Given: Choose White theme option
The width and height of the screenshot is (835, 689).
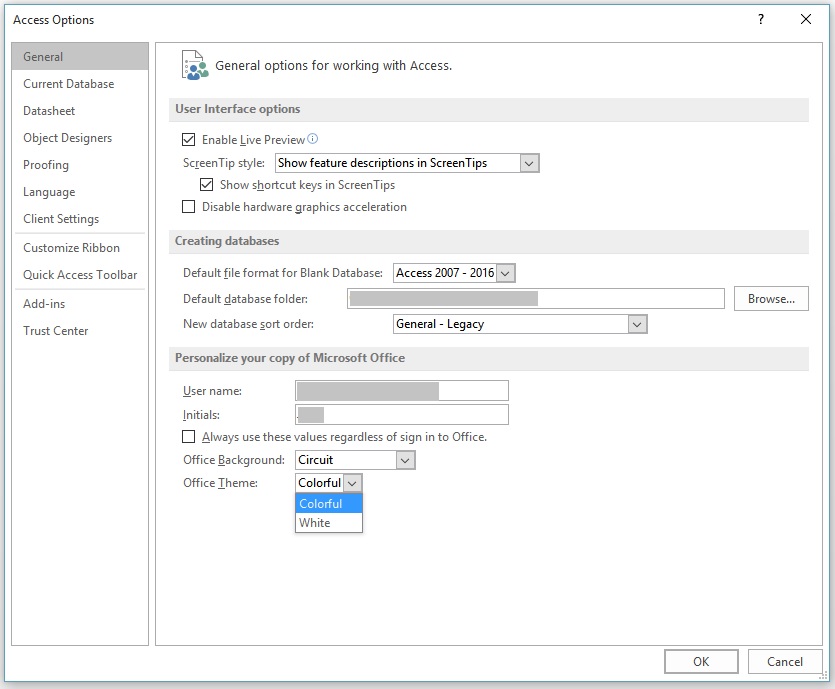Looking at the screenshot, I should click(x=329, y=523).
